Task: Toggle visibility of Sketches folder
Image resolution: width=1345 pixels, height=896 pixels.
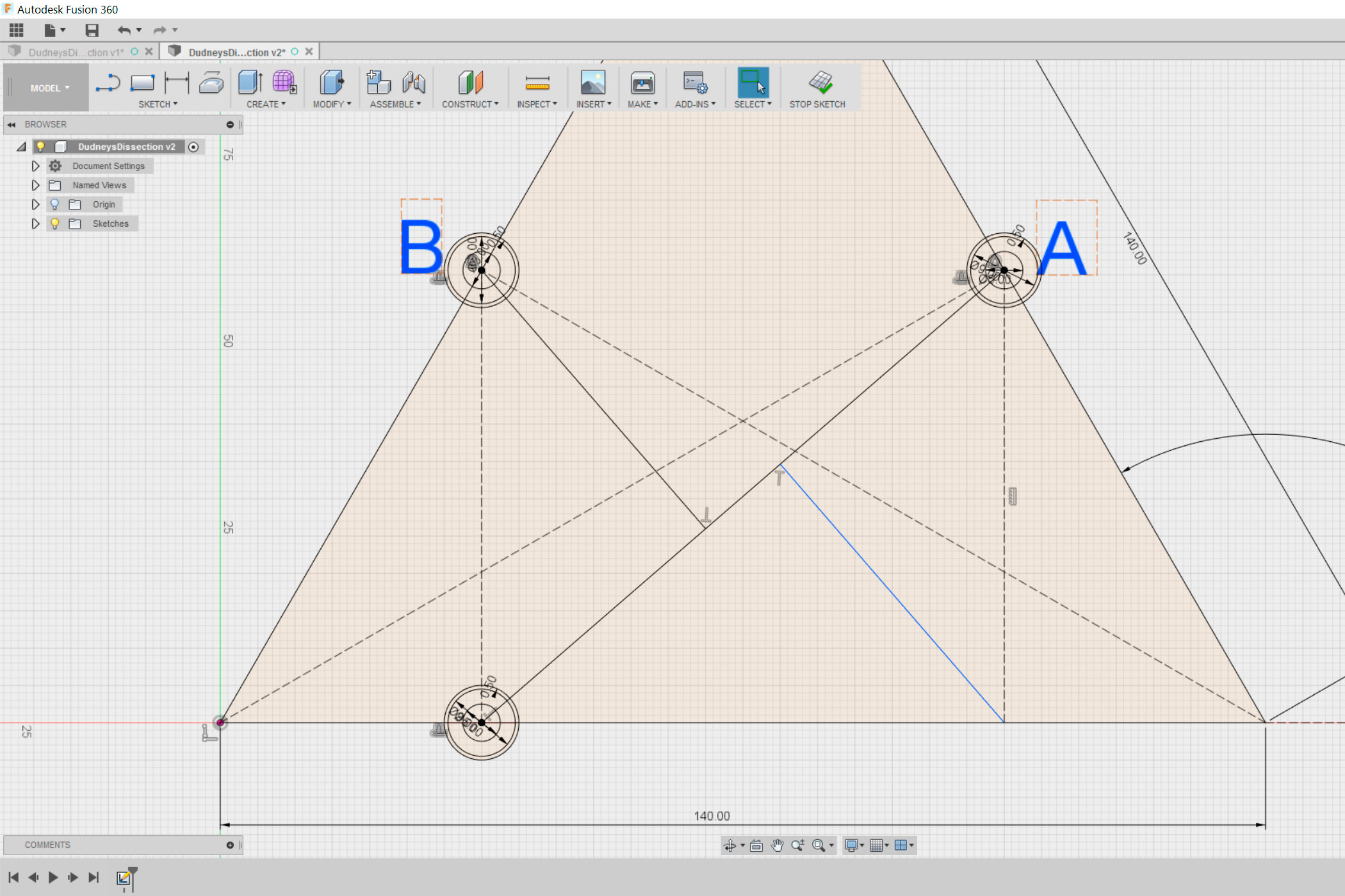Action: pos(55,224)
